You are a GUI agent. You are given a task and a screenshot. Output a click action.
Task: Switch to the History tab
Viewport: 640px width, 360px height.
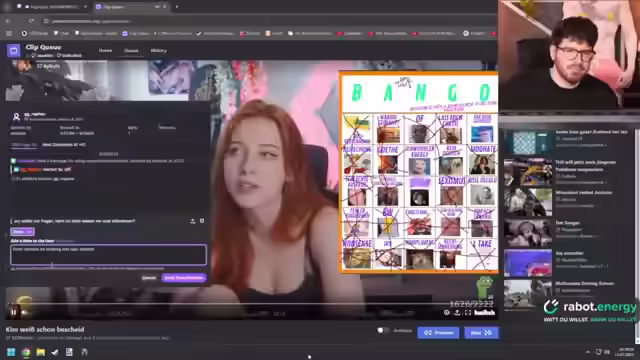(158, 51)
